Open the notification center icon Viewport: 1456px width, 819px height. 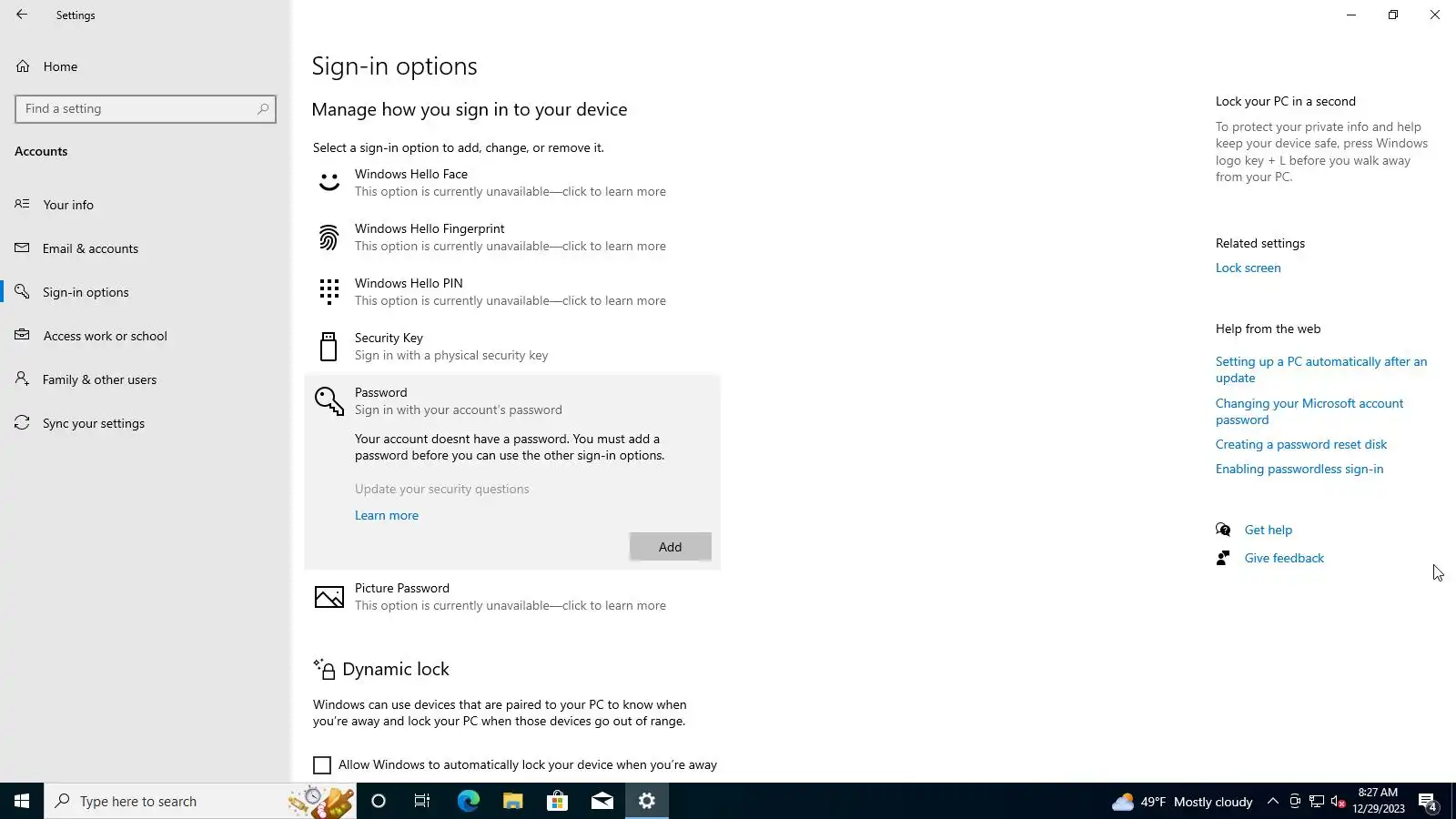click(1428, 802)
